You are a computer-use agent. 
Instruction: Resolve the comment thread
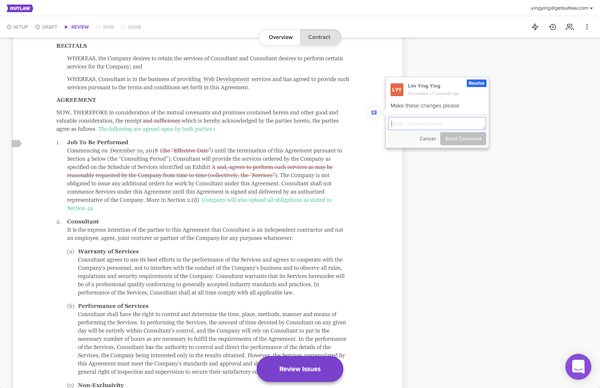[476, 83]
